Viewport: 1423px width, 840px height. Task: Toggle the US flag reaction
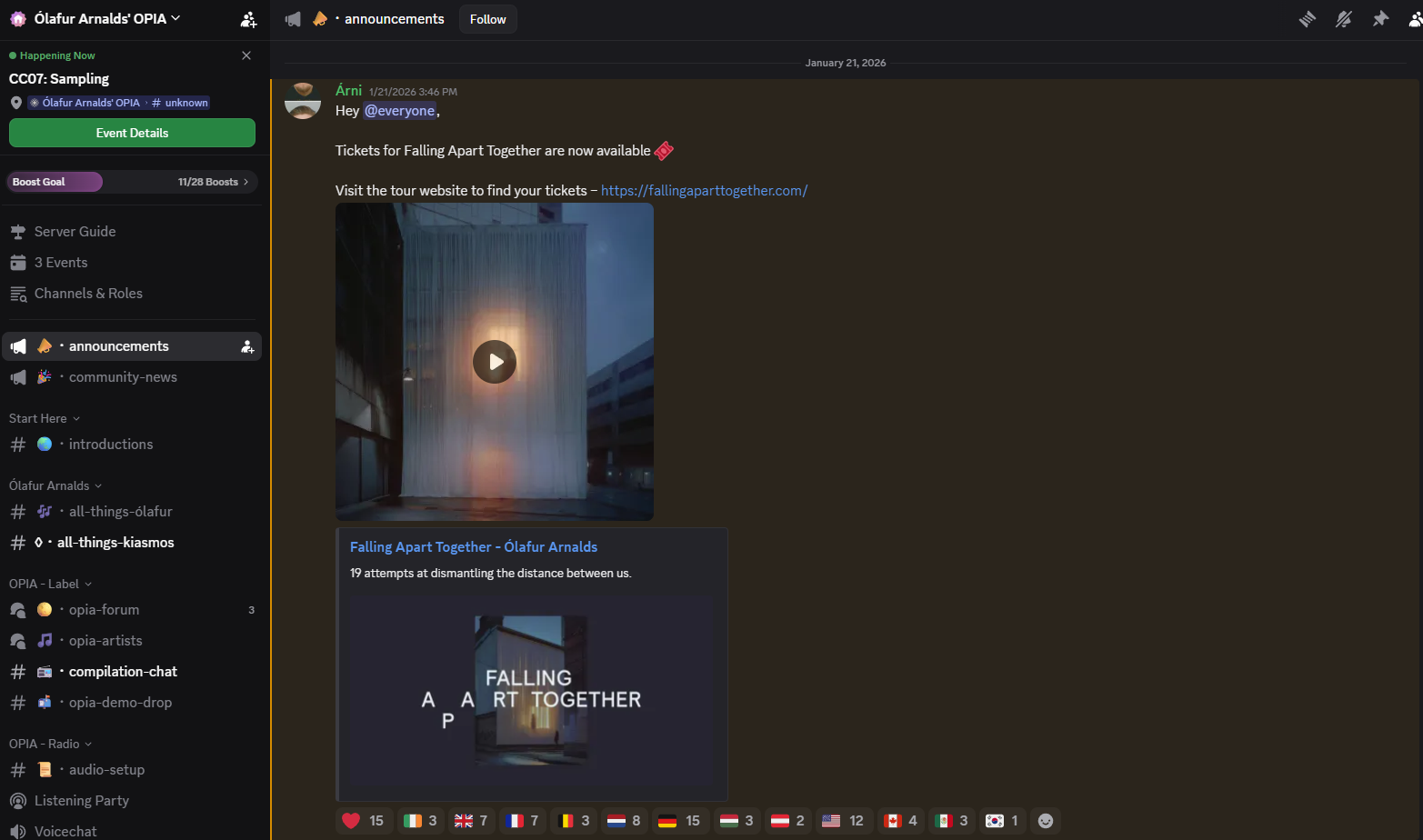tap(842, 821)
